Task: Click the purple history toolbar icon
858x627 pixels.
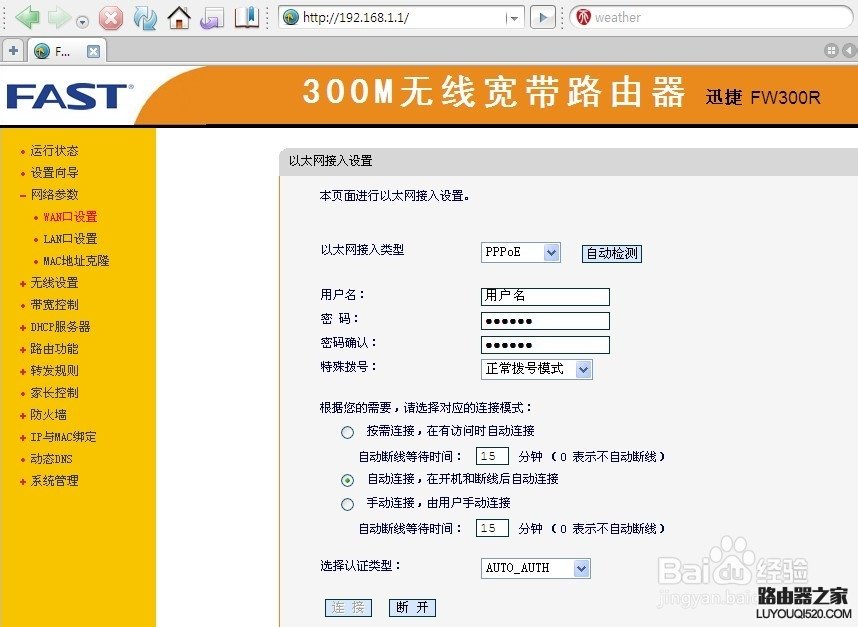Action: tap(212, 18)
